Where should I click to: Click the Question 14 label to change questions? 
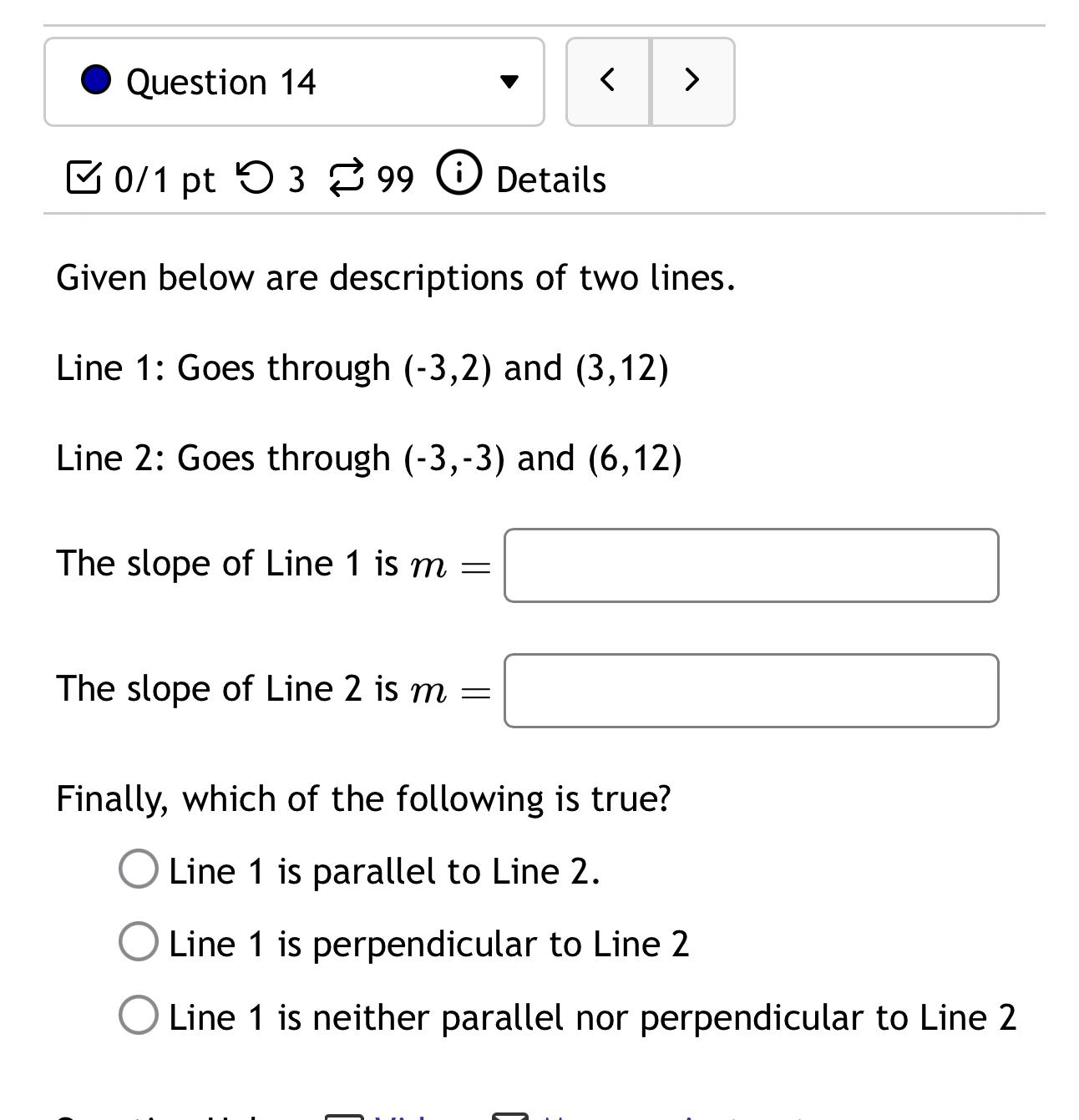[222, 81]
